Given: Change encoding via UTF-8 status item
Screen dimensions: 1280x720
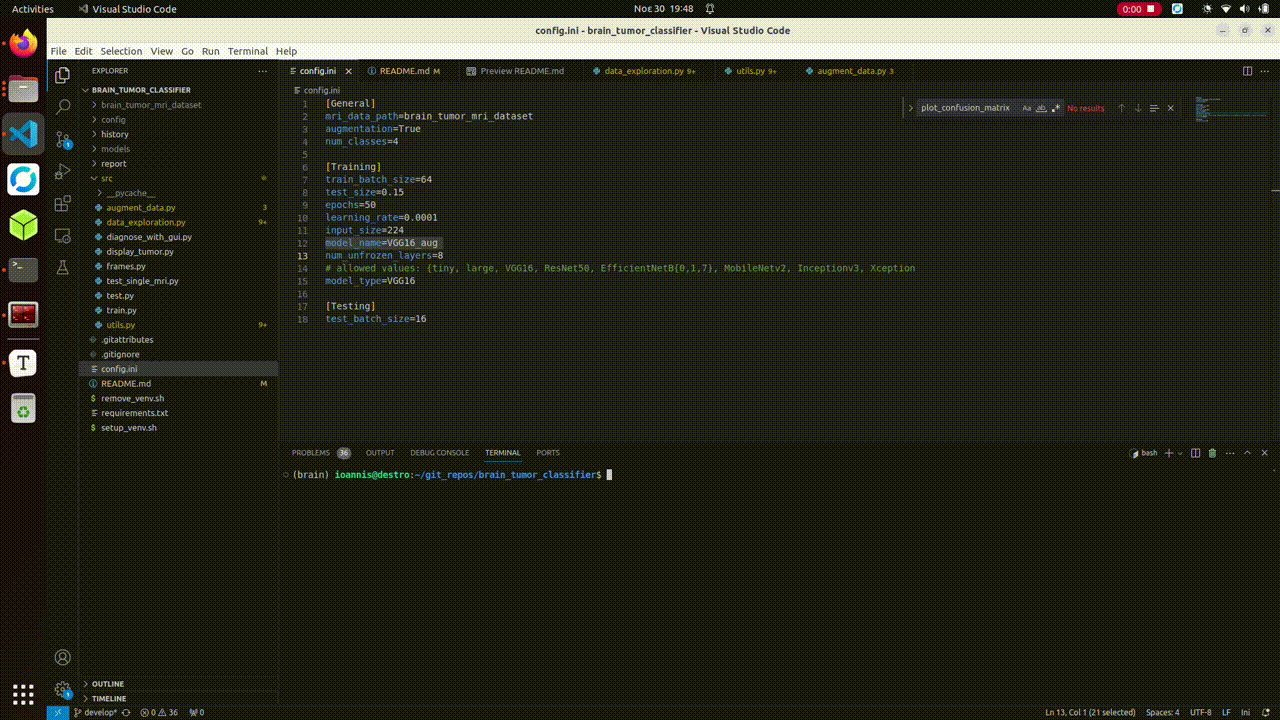Looking at the screenshot, I should [x=1201, y=712].
